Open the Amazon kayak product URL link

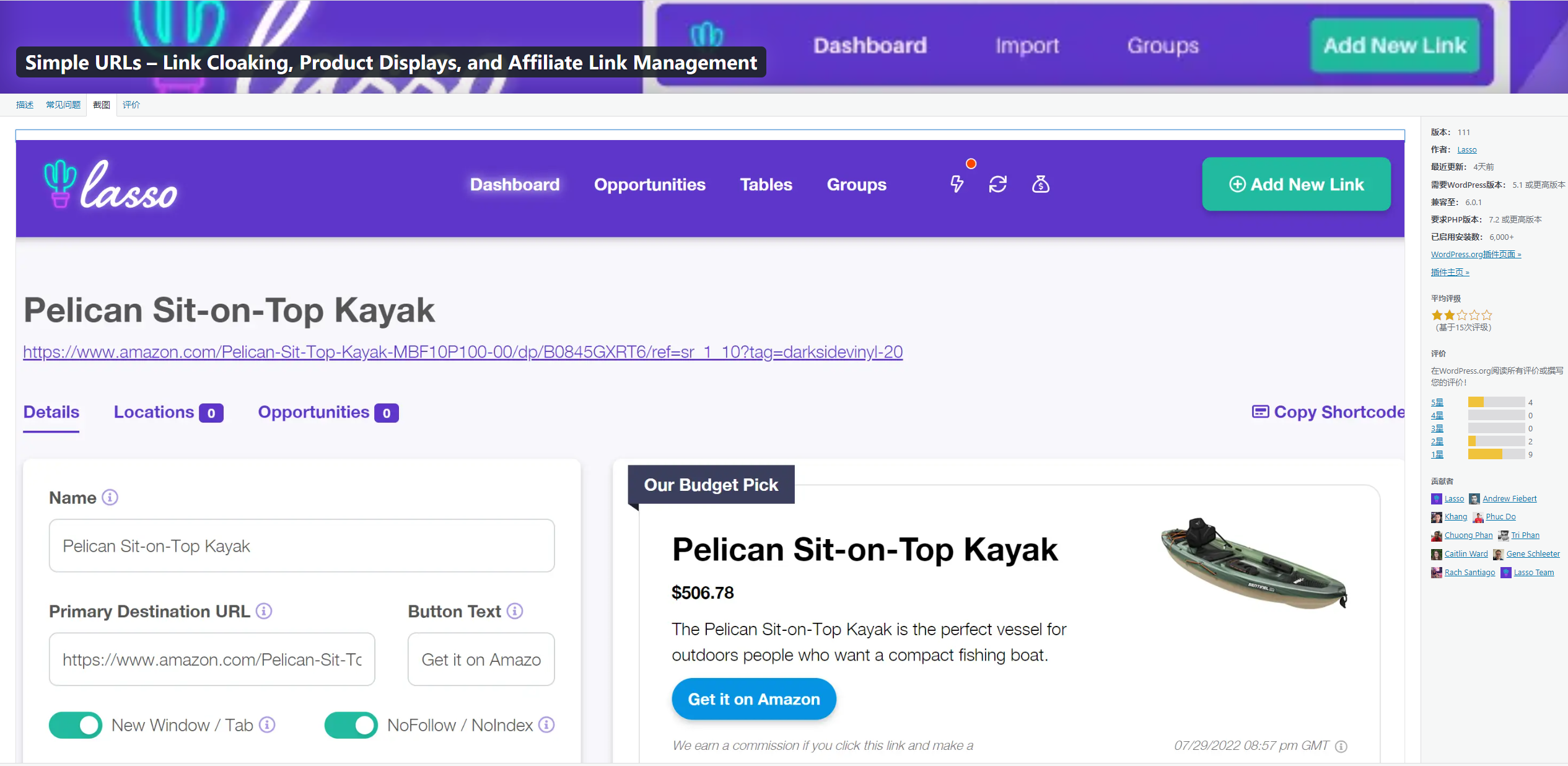[463, 352]
